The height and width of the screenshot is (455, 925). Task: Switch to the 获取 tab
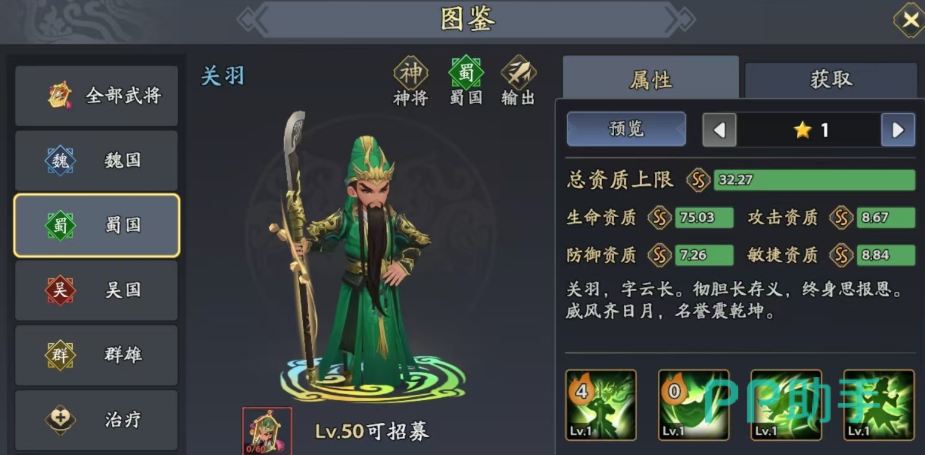pos(831,80)
